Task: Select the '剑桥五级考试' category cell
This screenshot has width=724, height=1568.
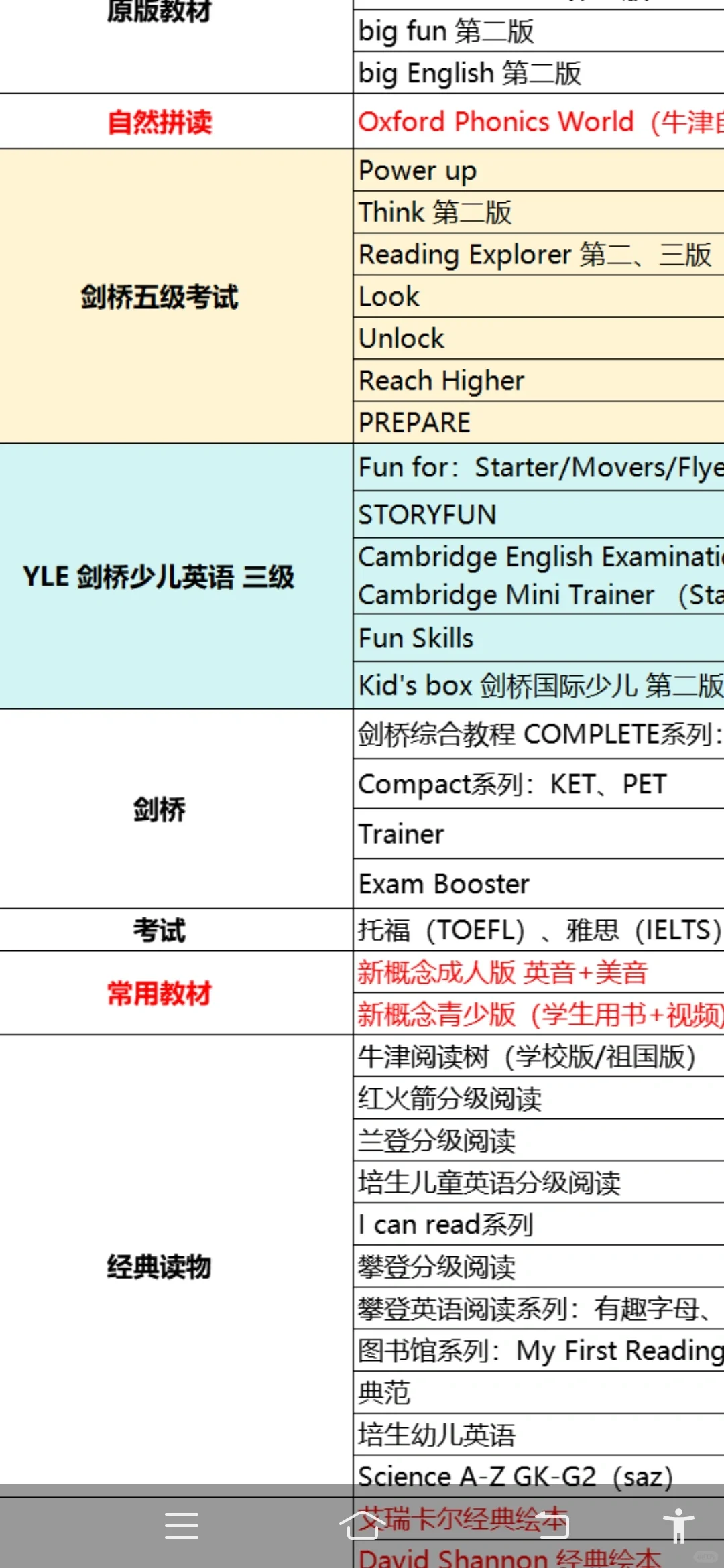Action: click(x=176, y=296)
